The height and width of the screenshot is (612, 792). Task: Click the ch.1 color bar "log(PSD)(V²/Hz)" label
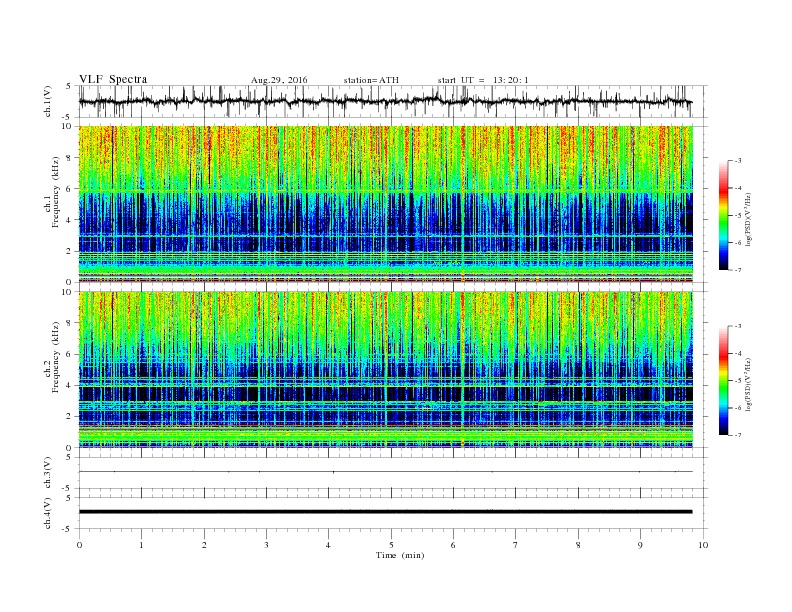click(749, 220)
